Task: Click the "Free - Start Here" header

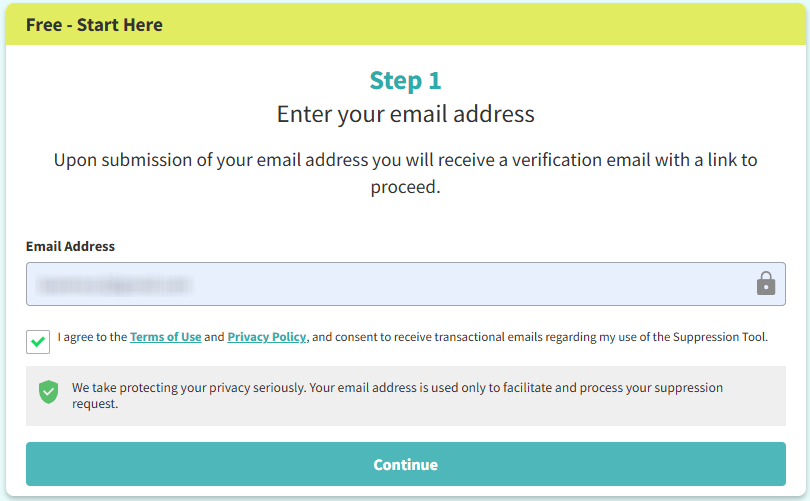Action: (94, 25)
